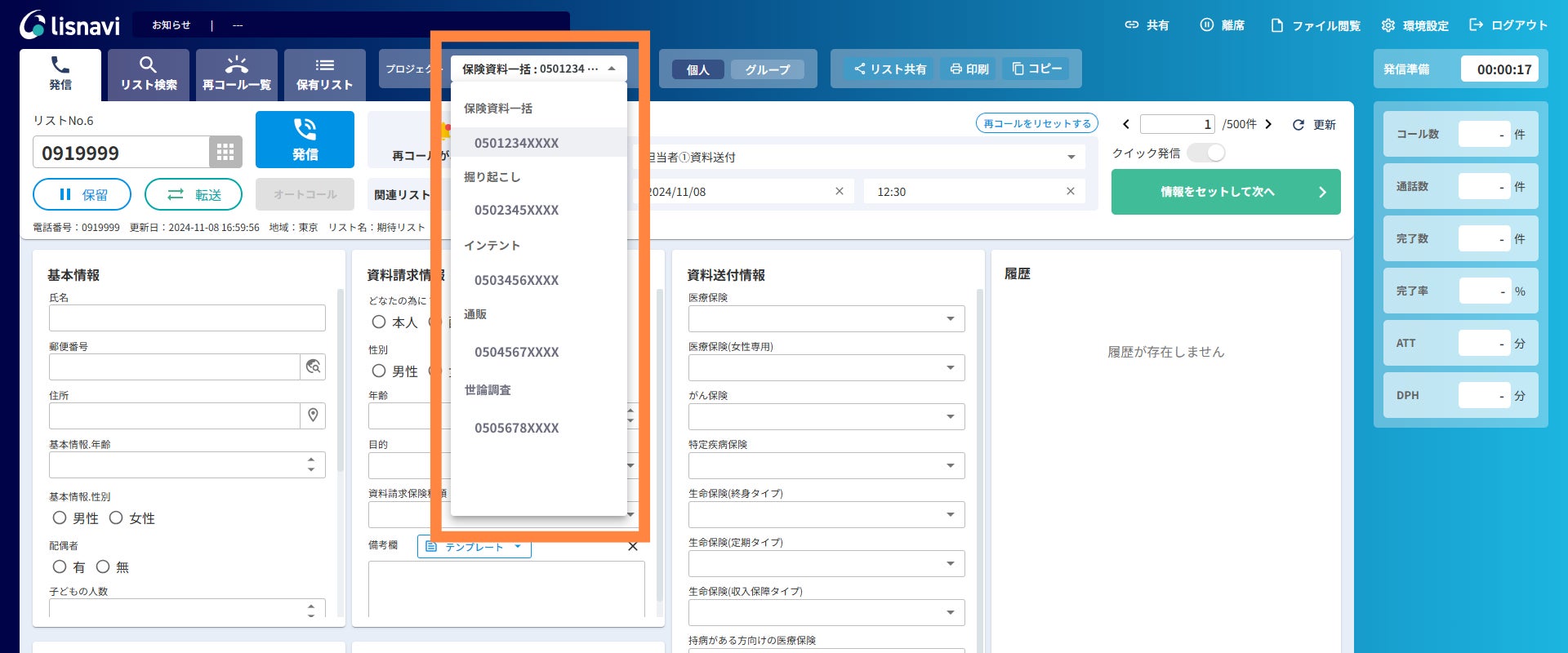Click the 更新 refresh icon
This screenshot has width=1568, height=653.
pos(1298,125)
